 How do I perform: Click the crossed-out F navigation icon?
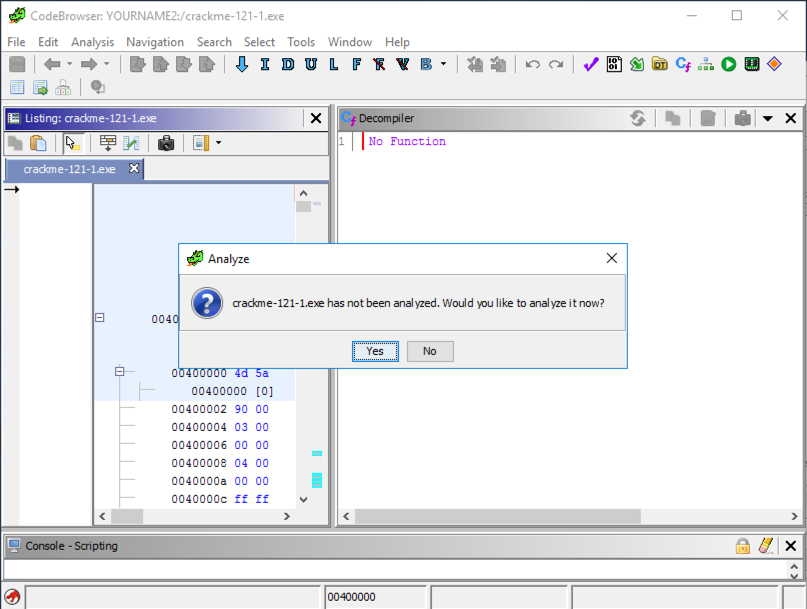click(x=379, y=64)
